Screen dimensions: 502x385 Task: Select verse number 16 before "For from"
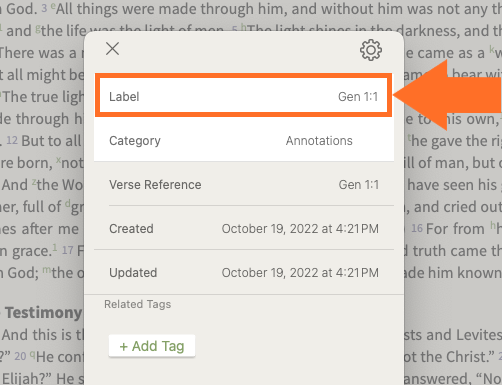[x=417, y=228]
